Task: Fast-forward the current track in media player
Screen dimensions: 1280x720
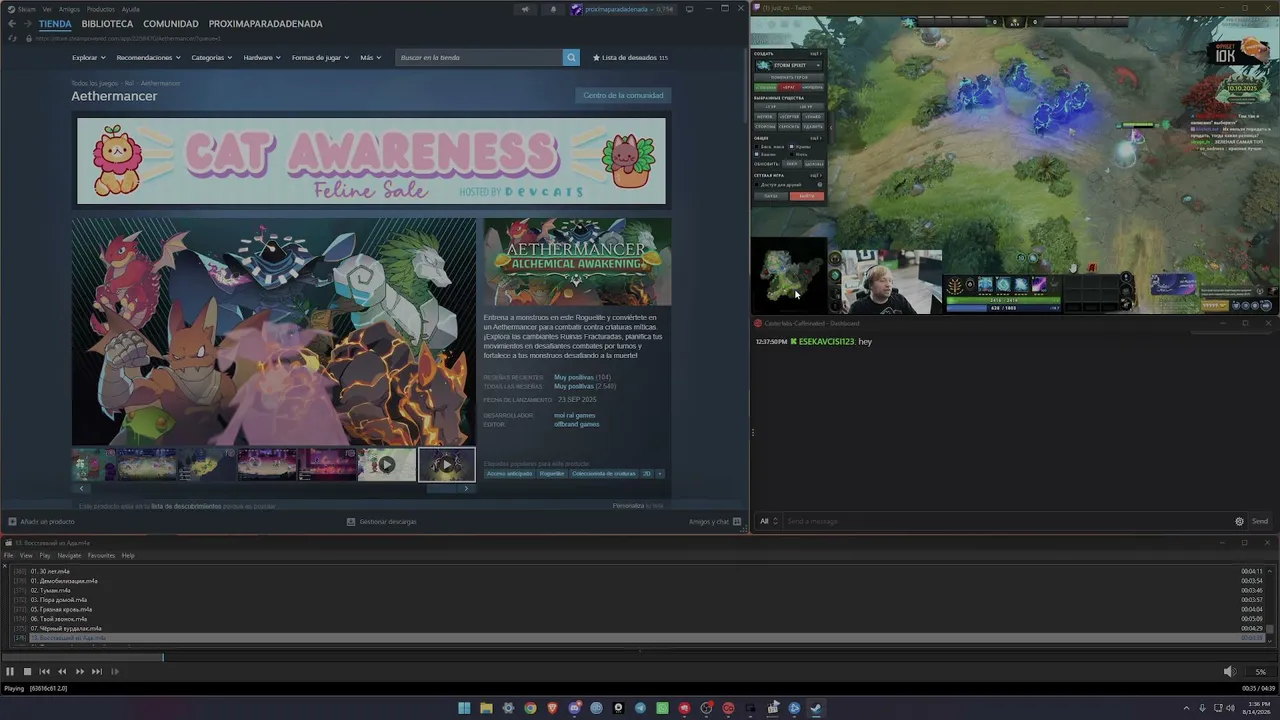Action: 80,672
